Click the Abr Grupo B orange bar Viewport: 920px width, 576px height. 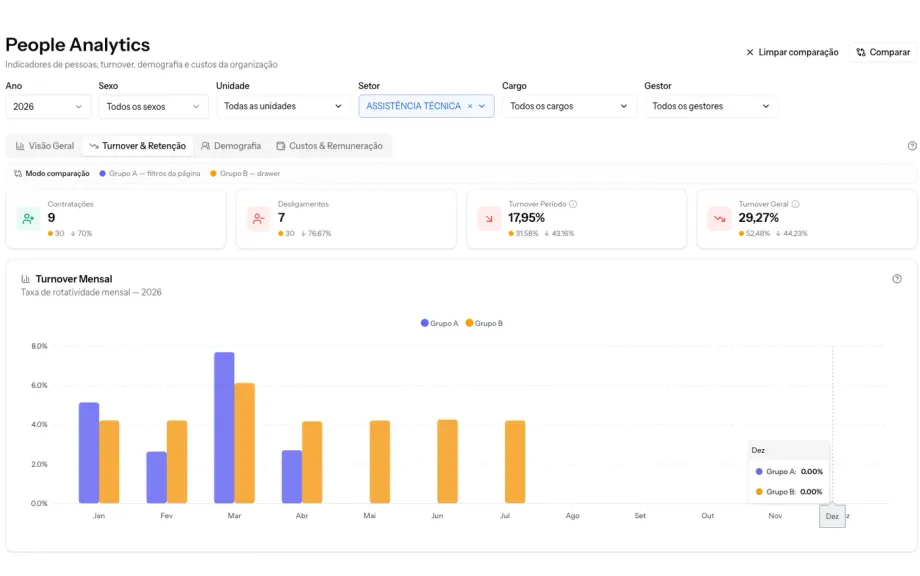tap(312, 462)
